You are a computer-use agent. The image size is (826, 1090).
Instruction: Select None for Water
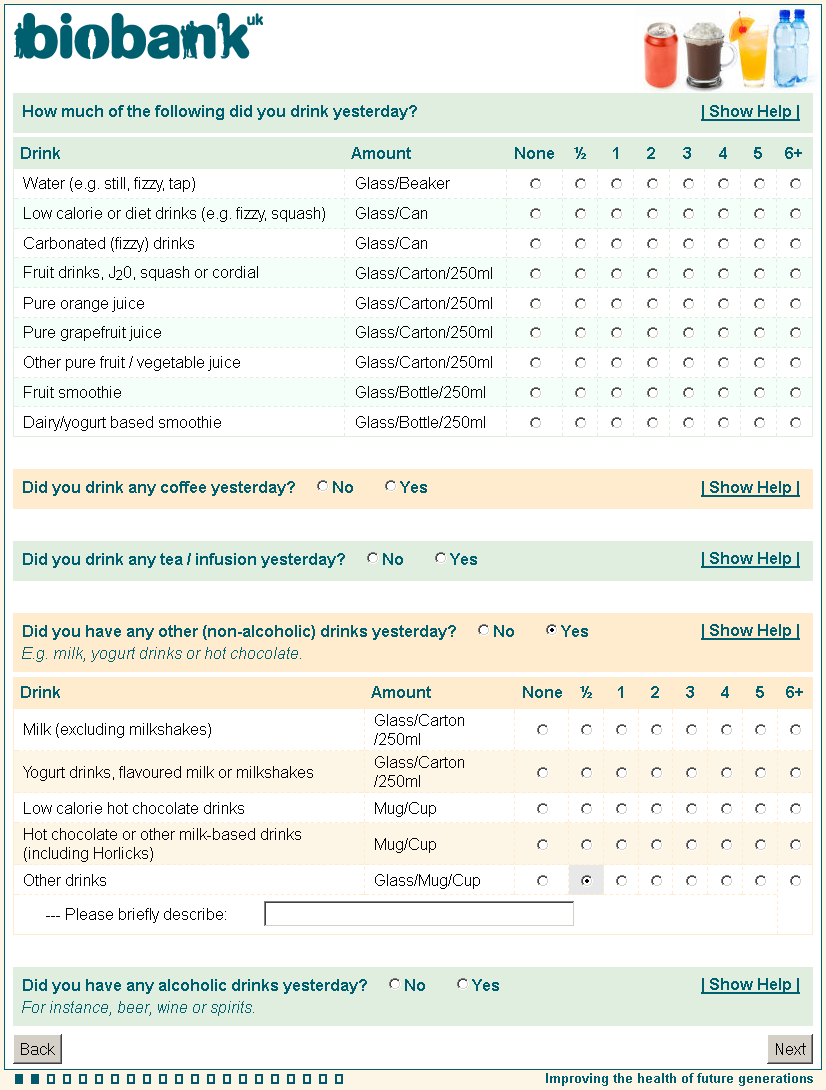[x=536, y=184]
